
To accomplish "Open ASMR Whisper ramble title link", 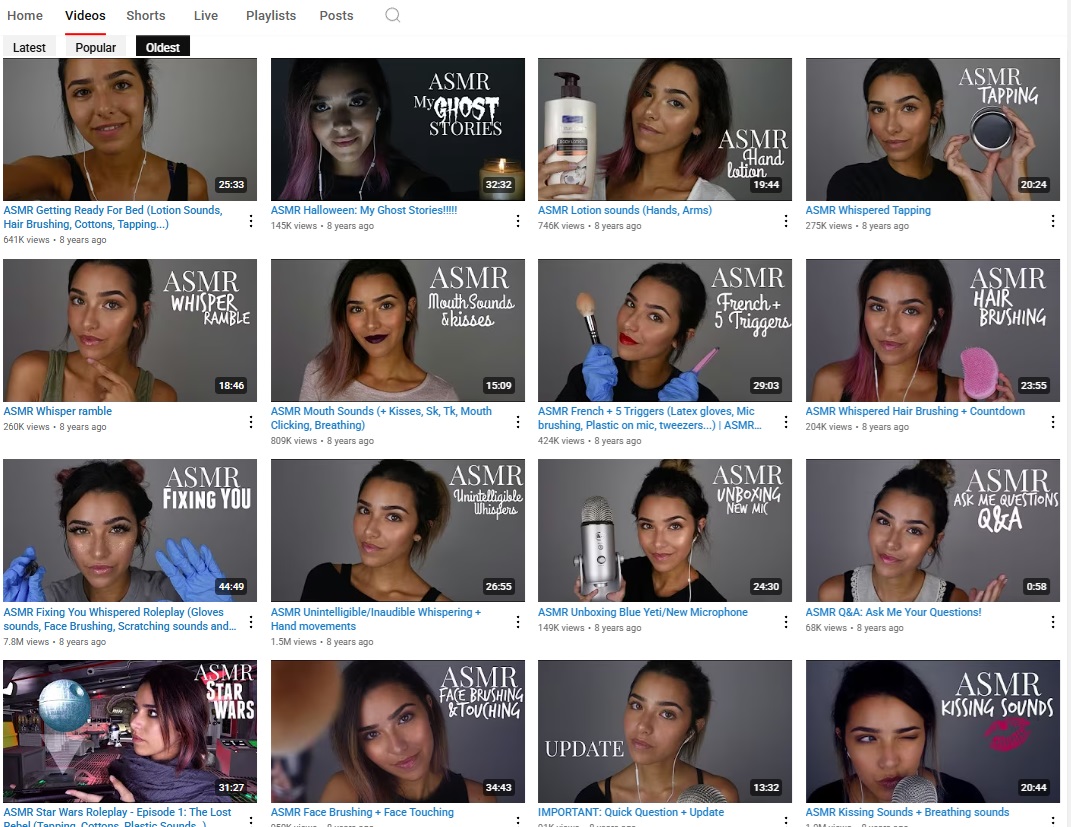I will (57, 411).
